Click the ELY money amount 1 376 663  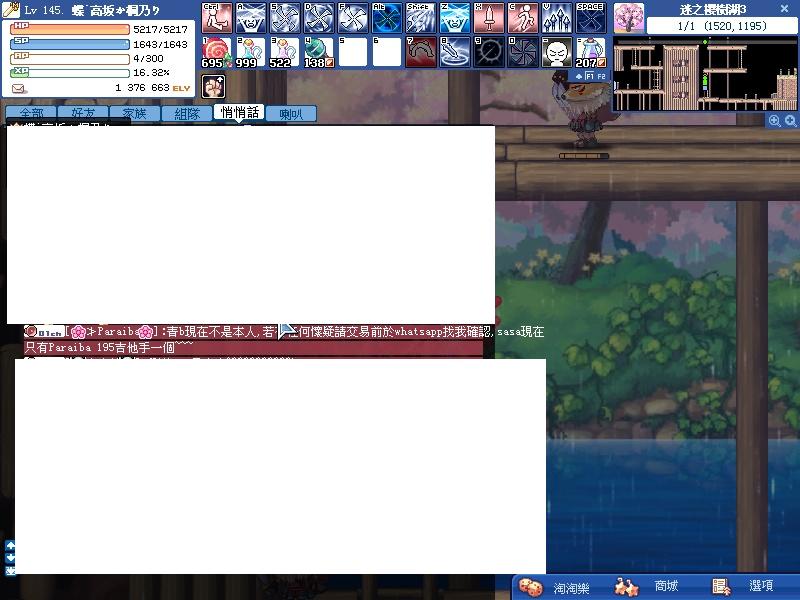click(x=142, y=88)
